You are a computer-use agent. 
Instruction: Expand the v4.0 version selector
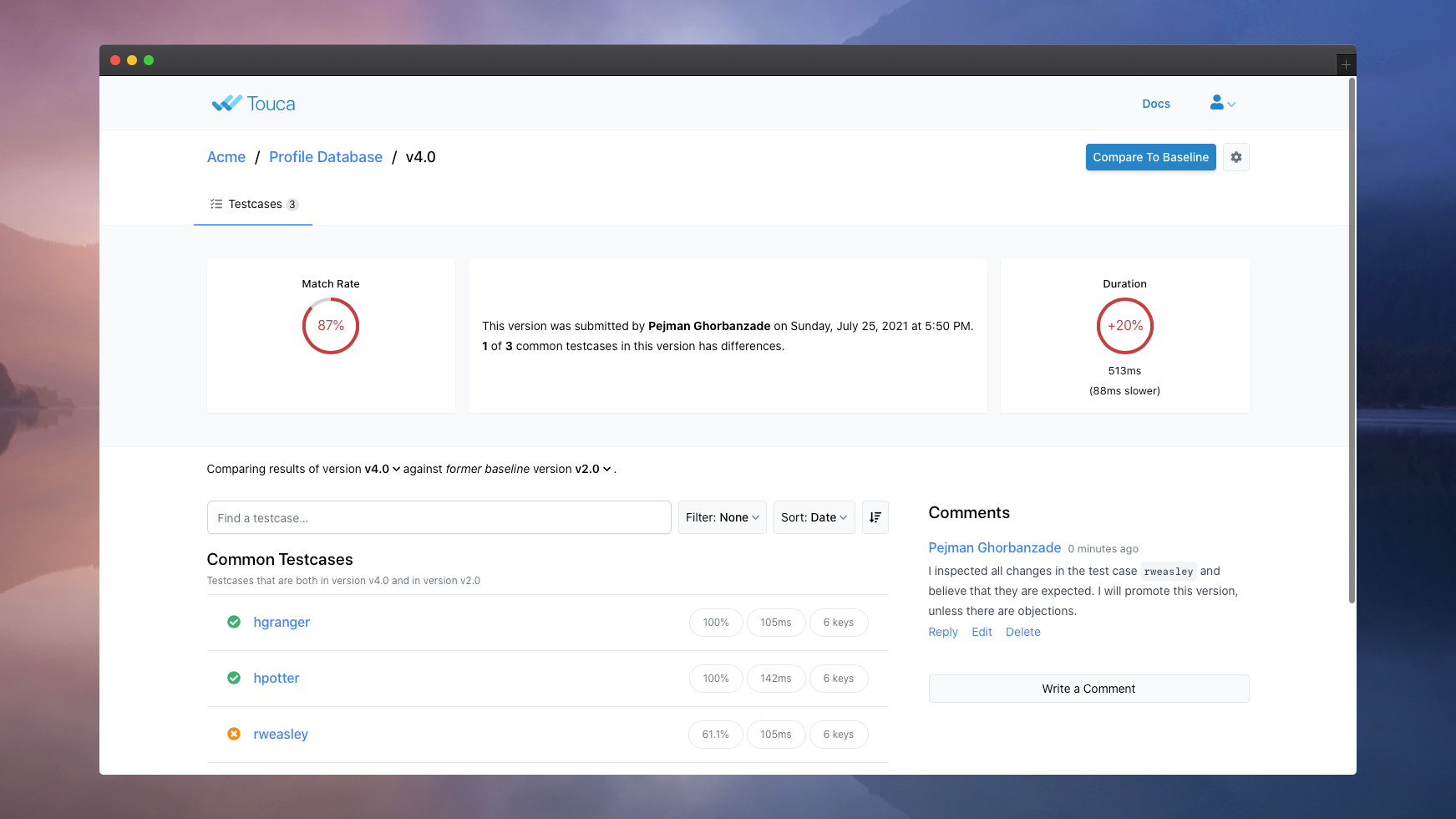click(x=383, y=469)
